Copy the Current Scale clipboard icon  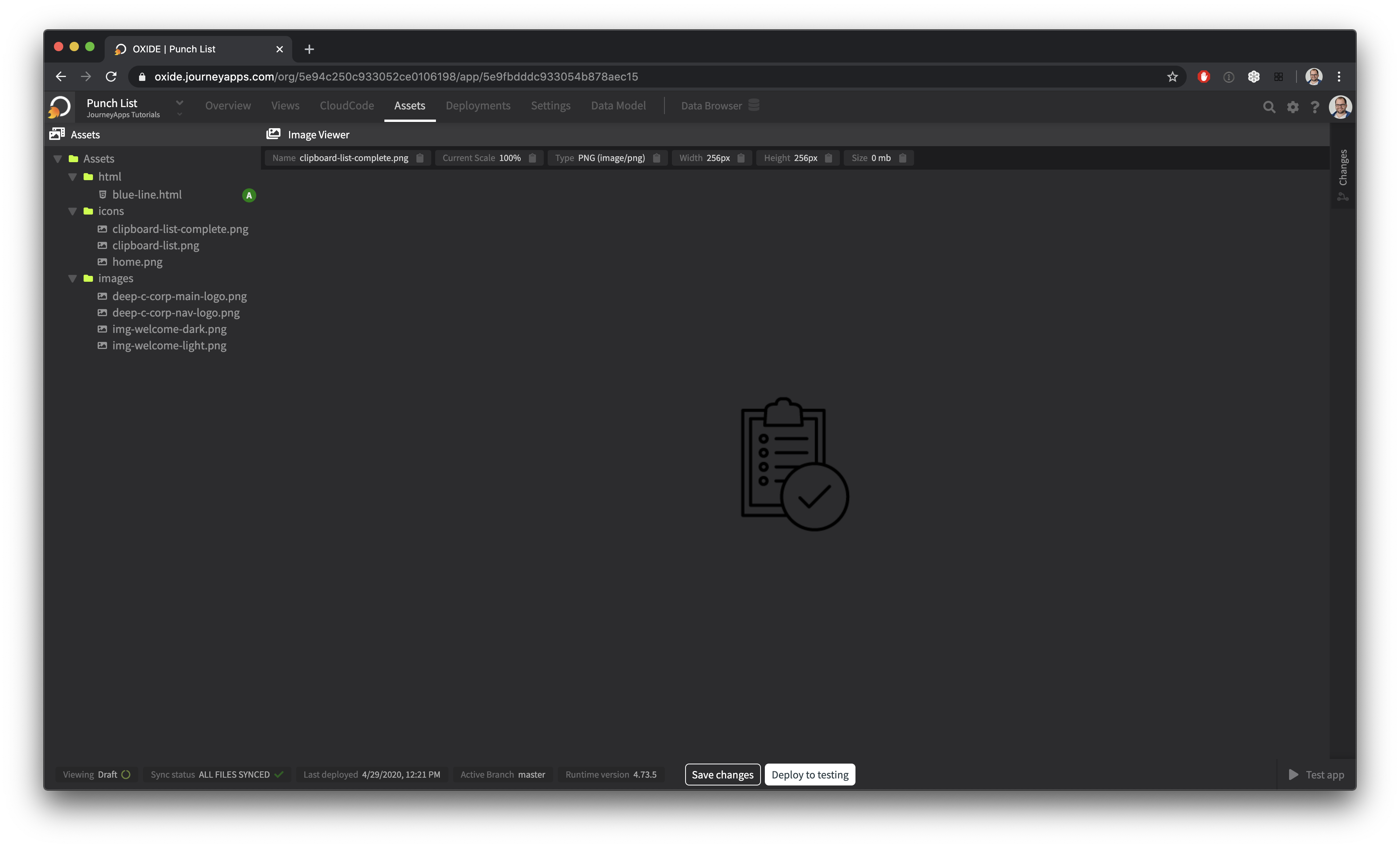coord(532,158)
